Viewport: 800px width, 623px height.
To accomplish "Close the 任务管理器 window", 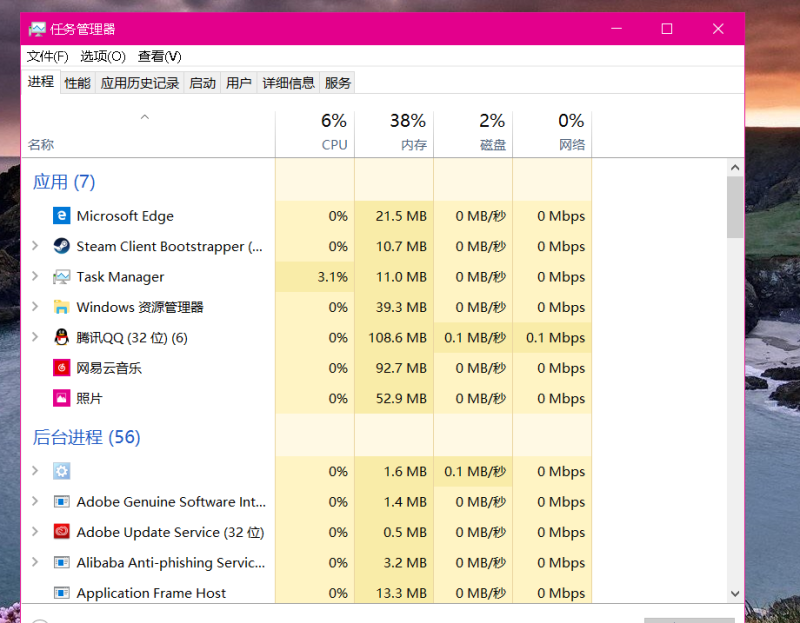I will (718, 29).
